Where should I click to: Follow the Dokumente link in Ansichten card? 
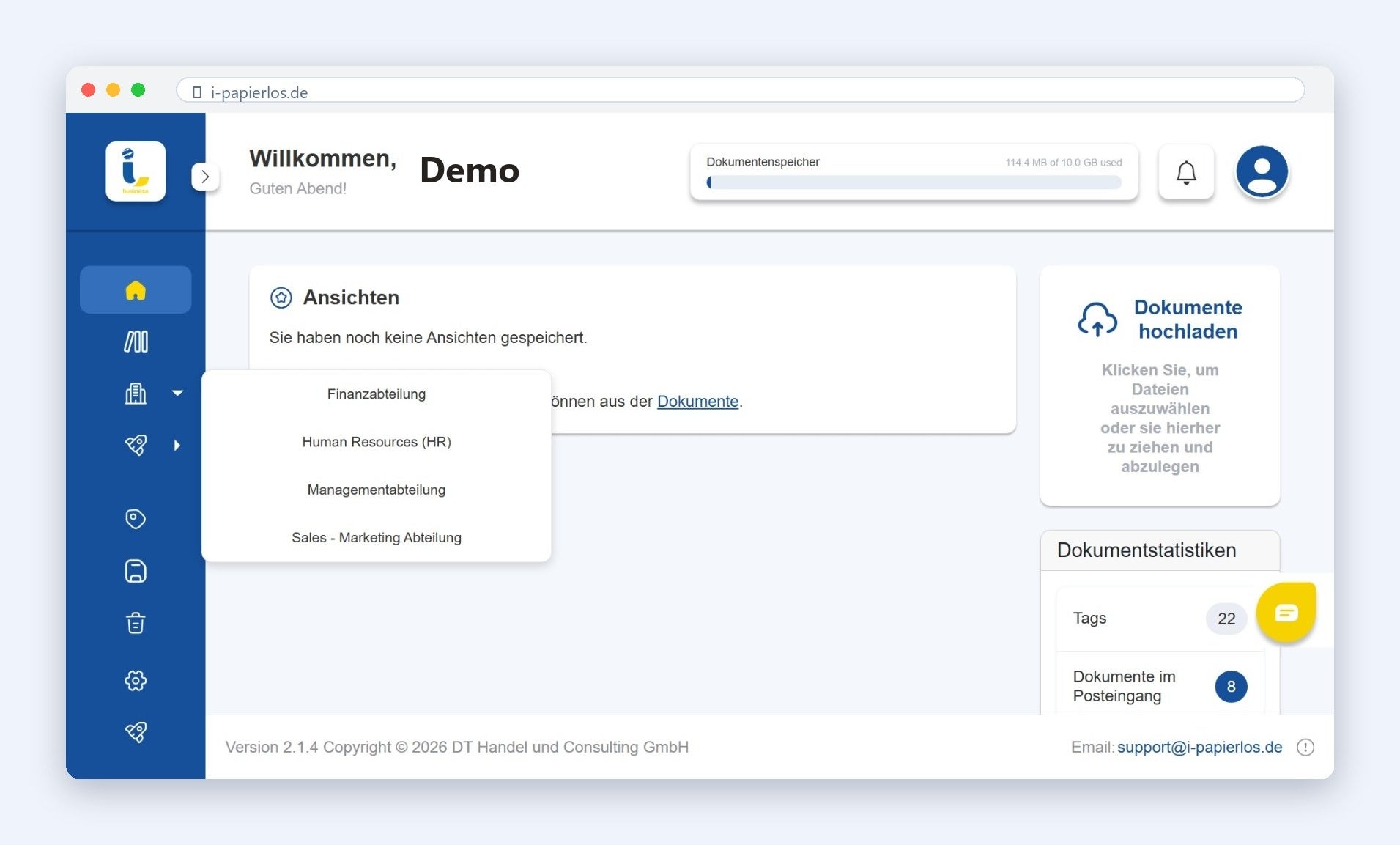pos(697,402)
